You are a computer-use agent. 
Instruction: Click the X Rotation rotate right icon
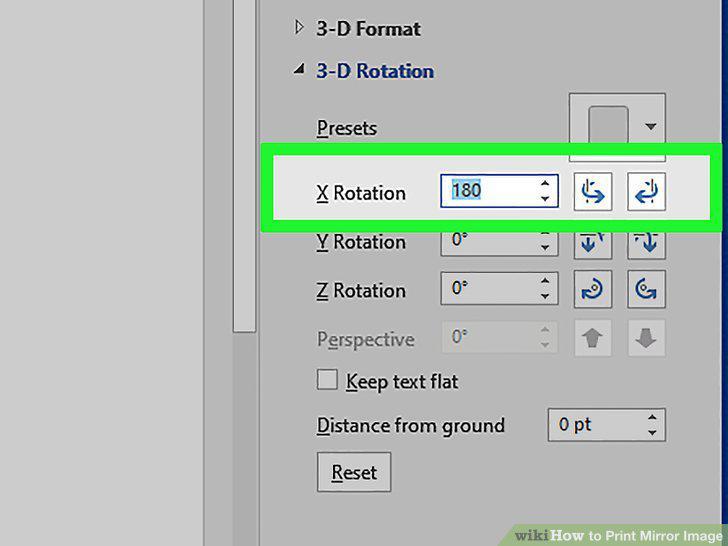pos(646,192)
